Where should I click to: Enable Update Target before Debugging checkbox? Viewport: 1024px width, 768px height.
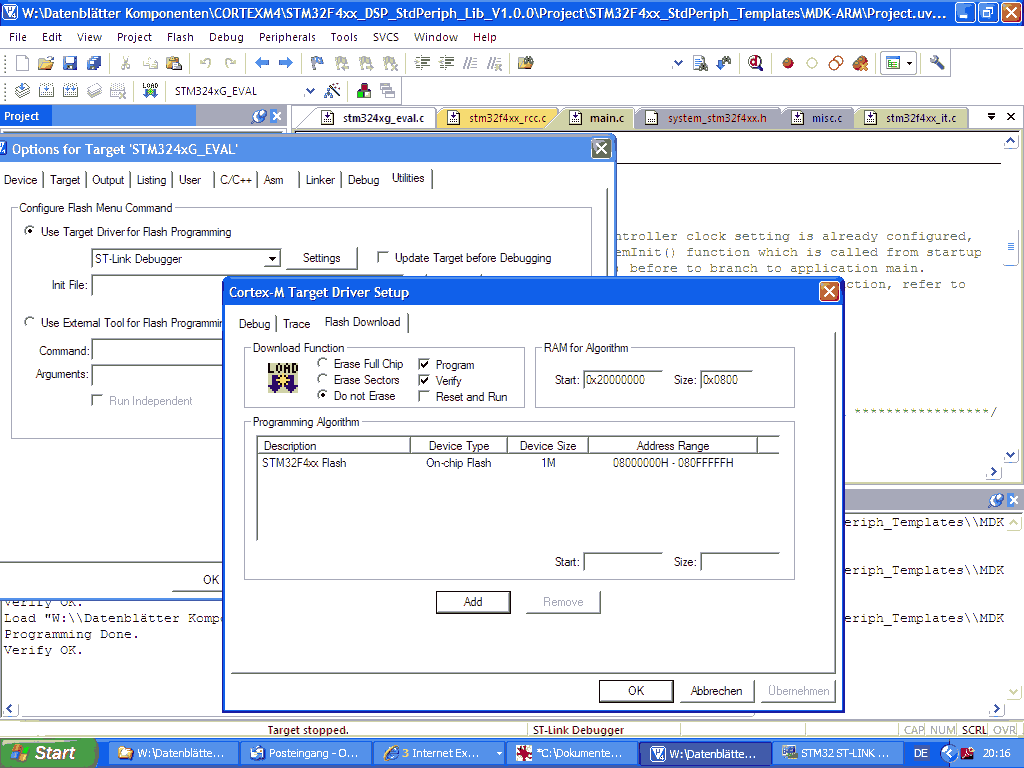tap(383, 257)
